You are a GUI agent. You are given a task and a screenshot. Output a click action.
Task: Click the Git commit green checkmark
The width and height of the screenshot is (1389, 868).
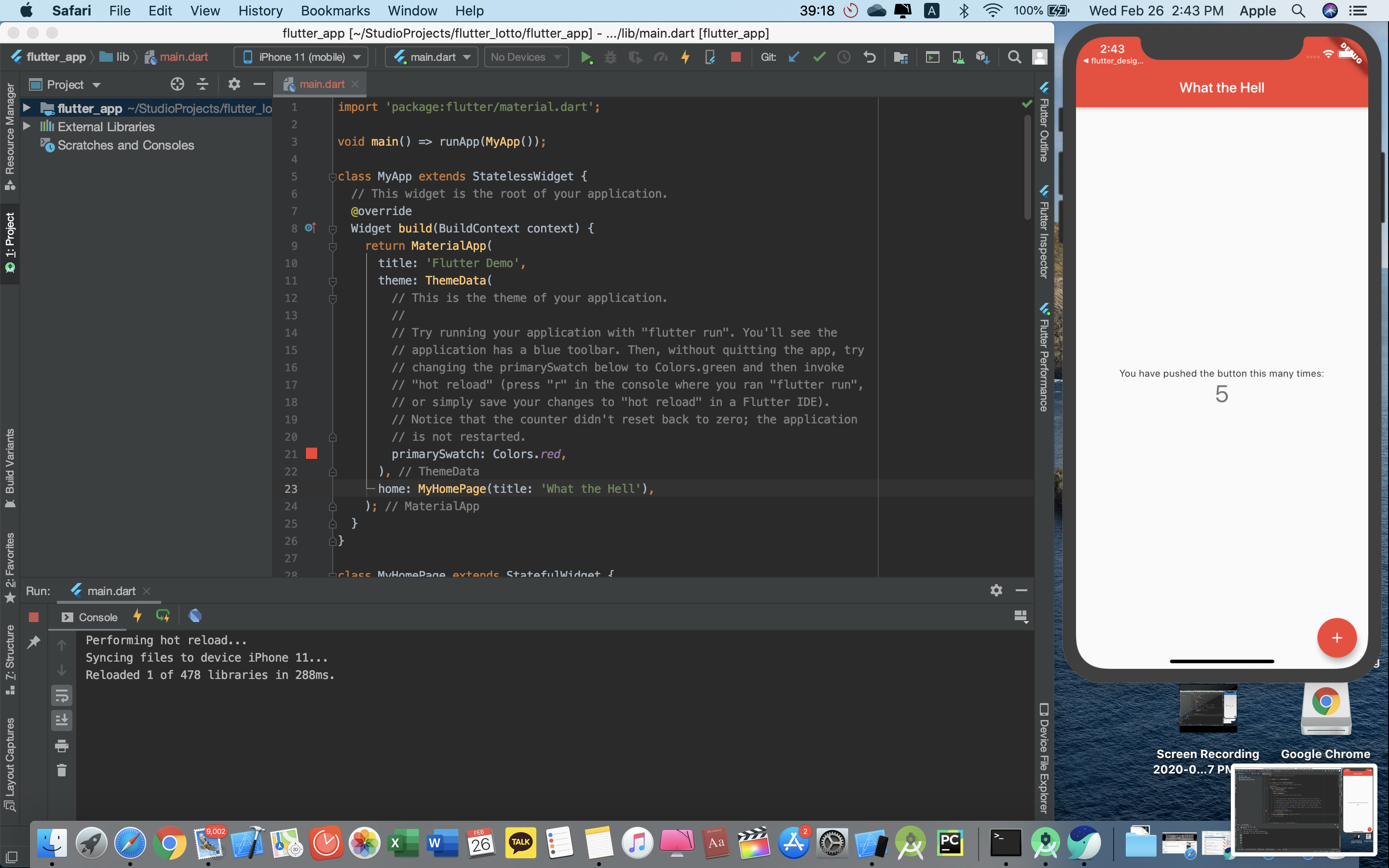point(819,57)
